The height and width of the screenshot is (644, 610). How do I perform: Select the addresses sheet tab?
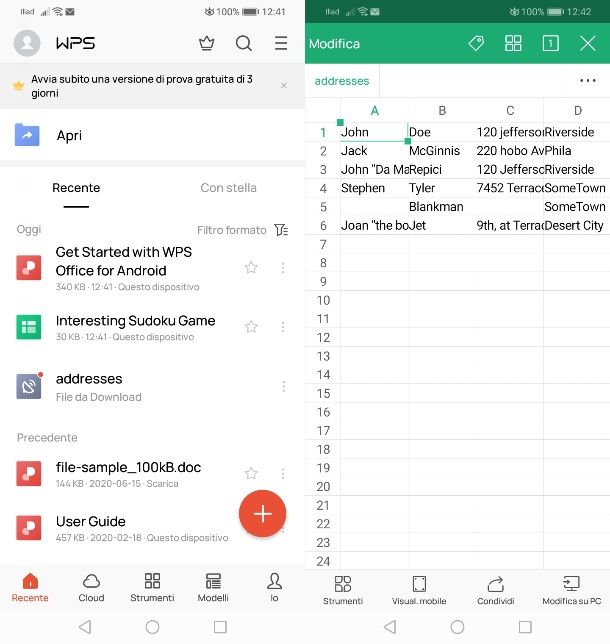pos(342,81)
